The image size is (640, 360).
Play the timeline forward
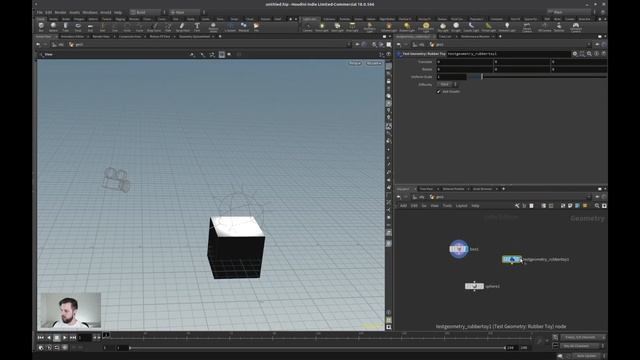click(x=64, y=338)
